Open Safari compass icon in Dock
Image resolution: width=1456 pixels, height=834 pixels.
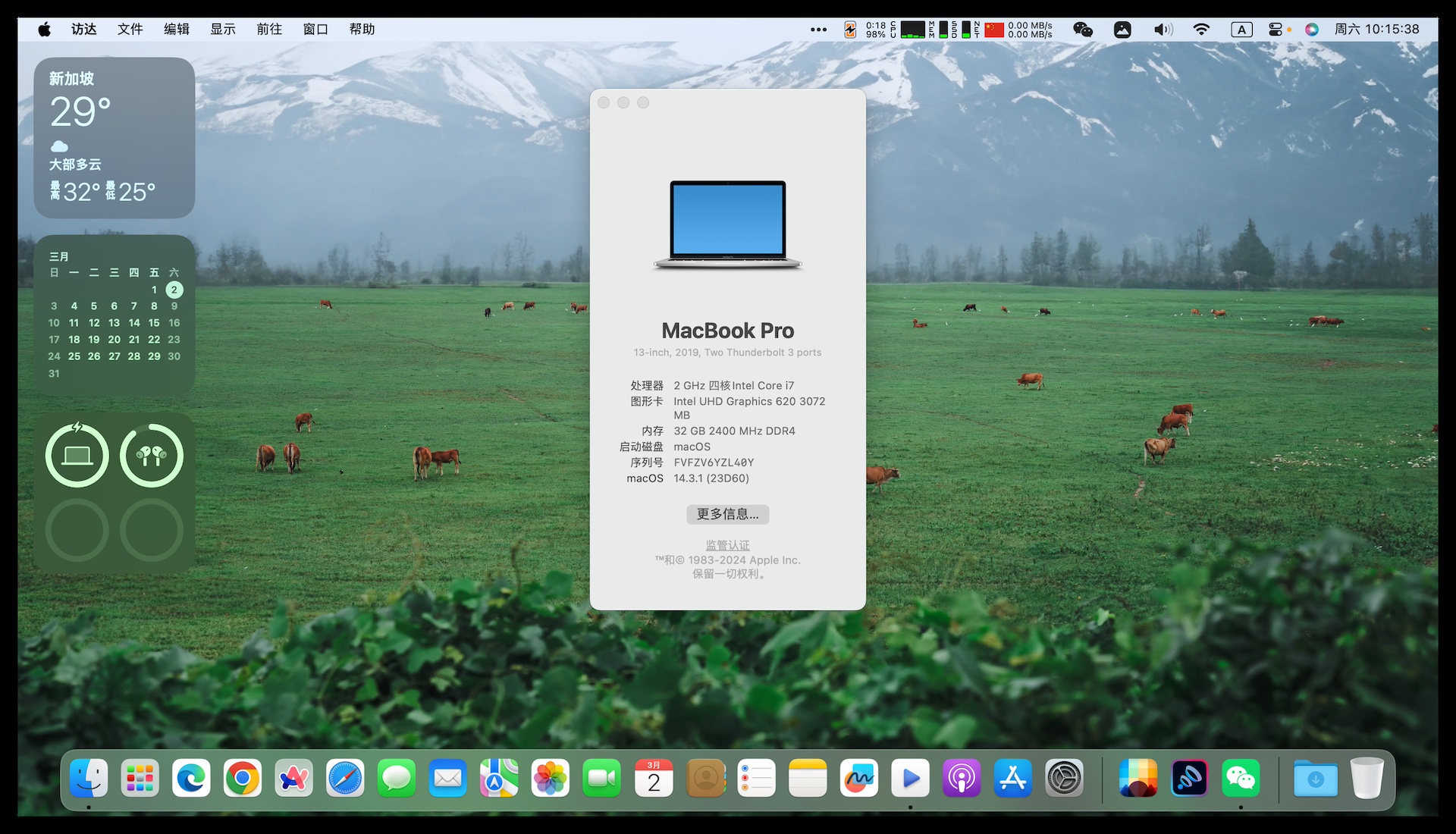(345, 778)
